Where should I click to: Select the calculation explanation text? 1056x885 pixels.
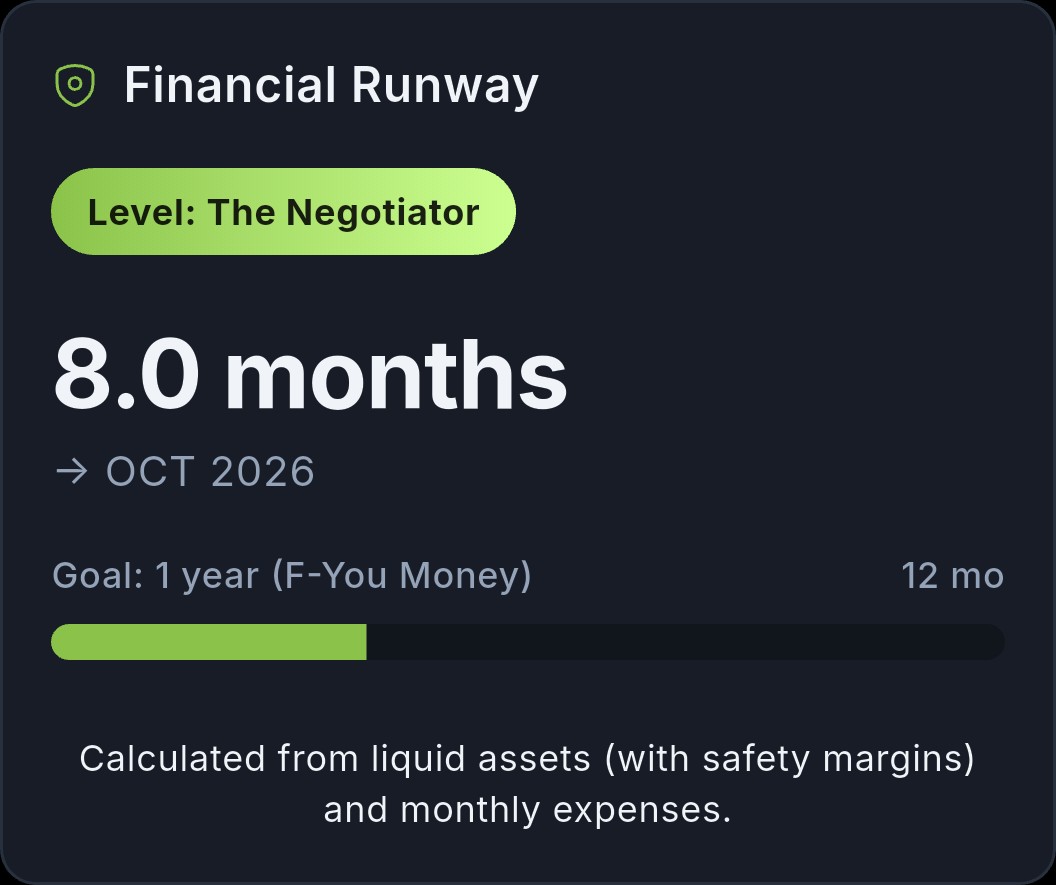[x=528, y=783]
